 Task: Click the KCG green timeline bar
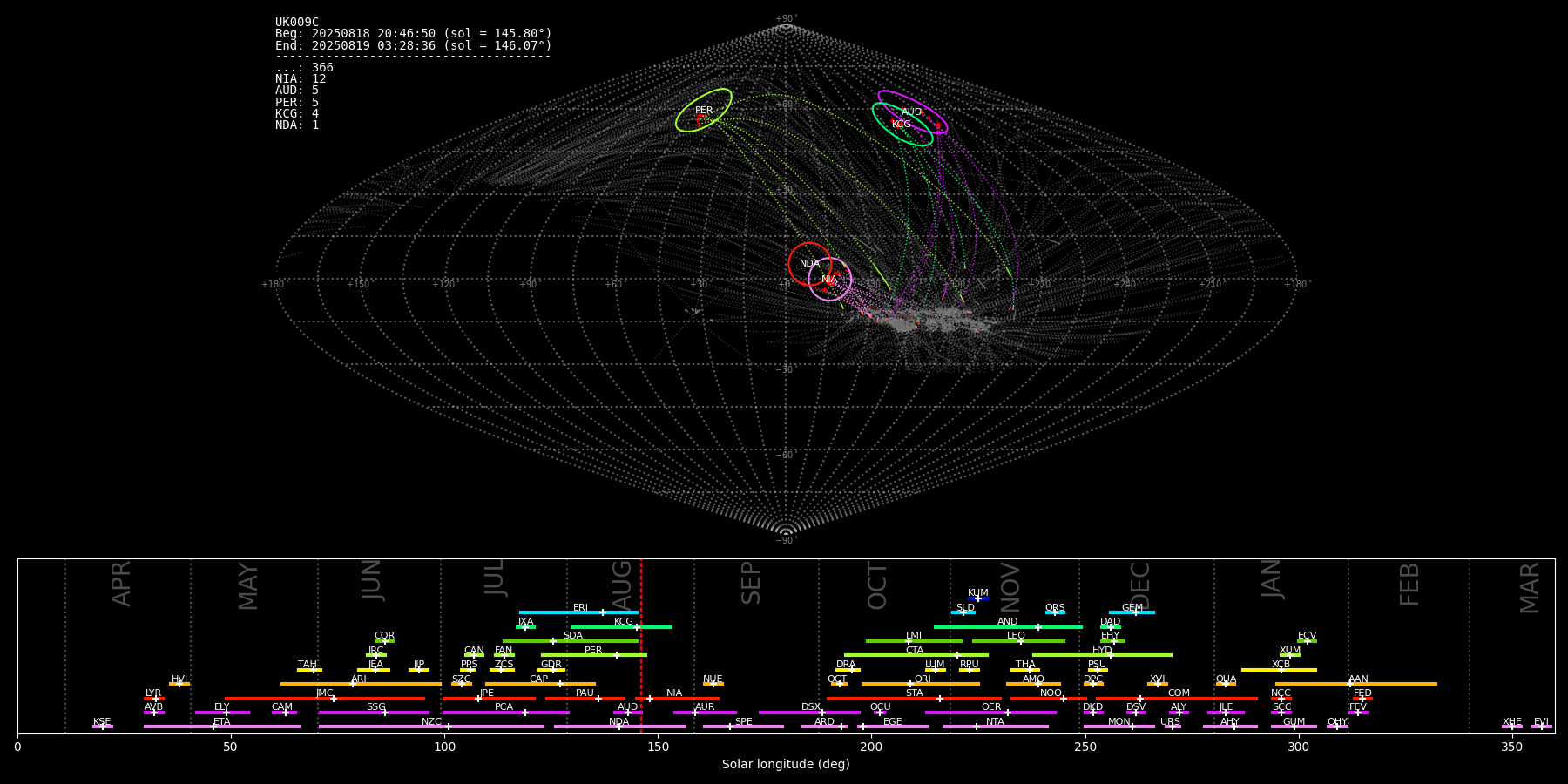tap(621, 626)
